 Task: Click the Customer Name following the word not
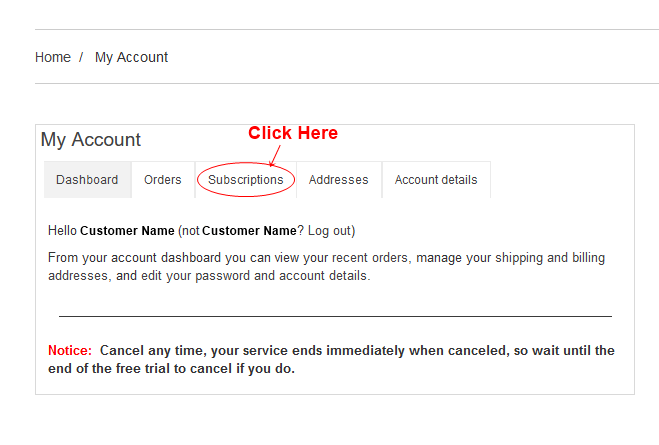(249, 231)
